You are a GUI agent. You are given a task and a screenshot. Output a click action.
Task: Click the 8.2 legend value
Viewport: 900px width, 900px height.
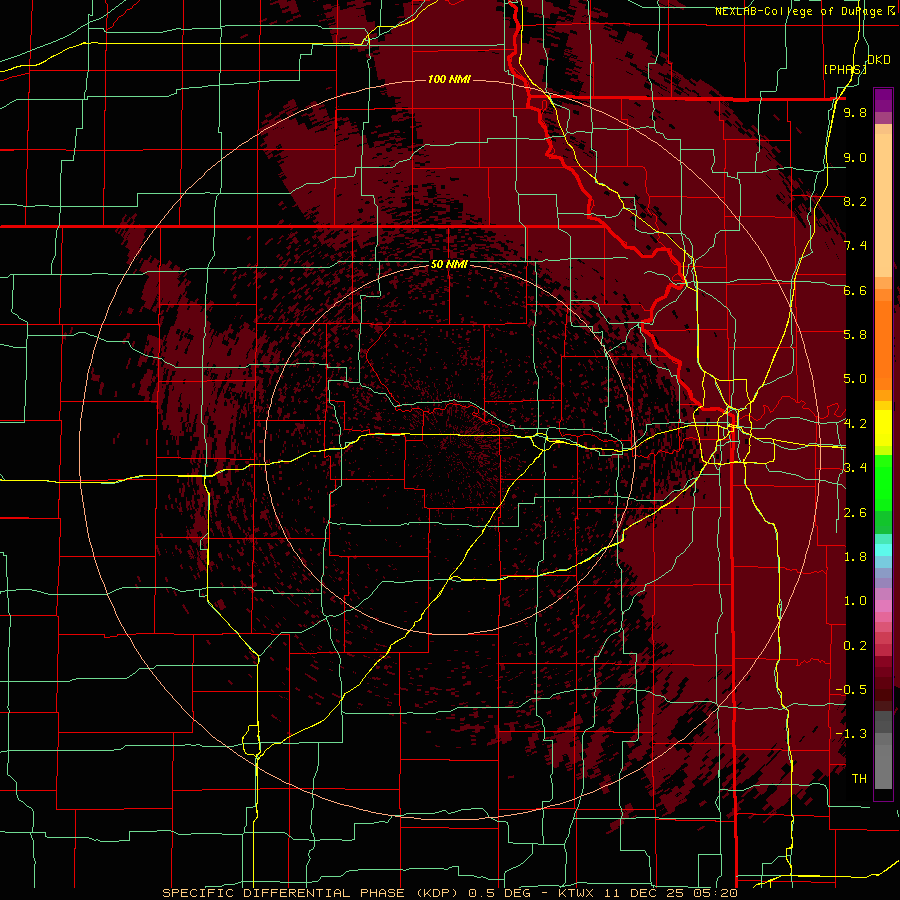tap(855, 201)
